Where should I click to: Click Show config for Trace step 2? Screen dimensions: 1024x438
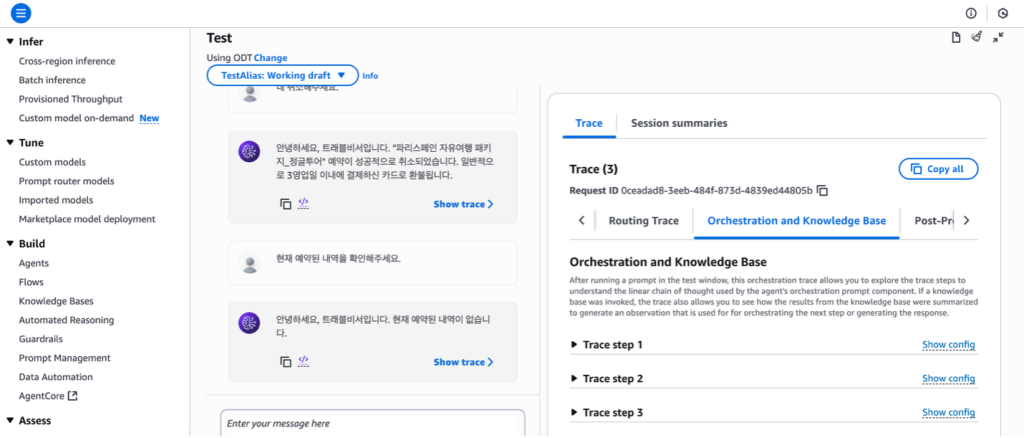pyautogui.click(x=948, y=379)
